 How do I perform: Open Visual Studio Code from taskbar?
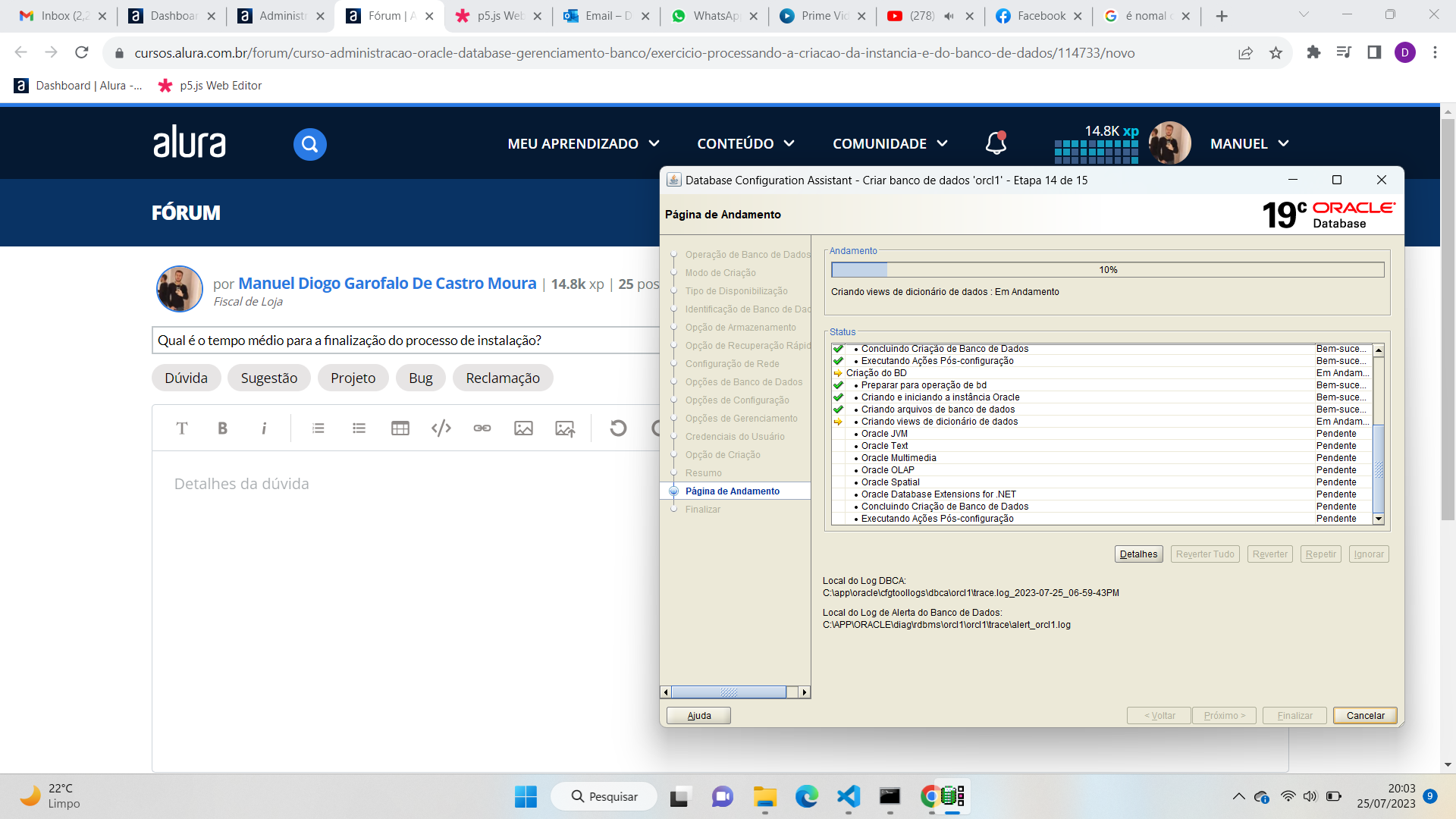(849, 796)
